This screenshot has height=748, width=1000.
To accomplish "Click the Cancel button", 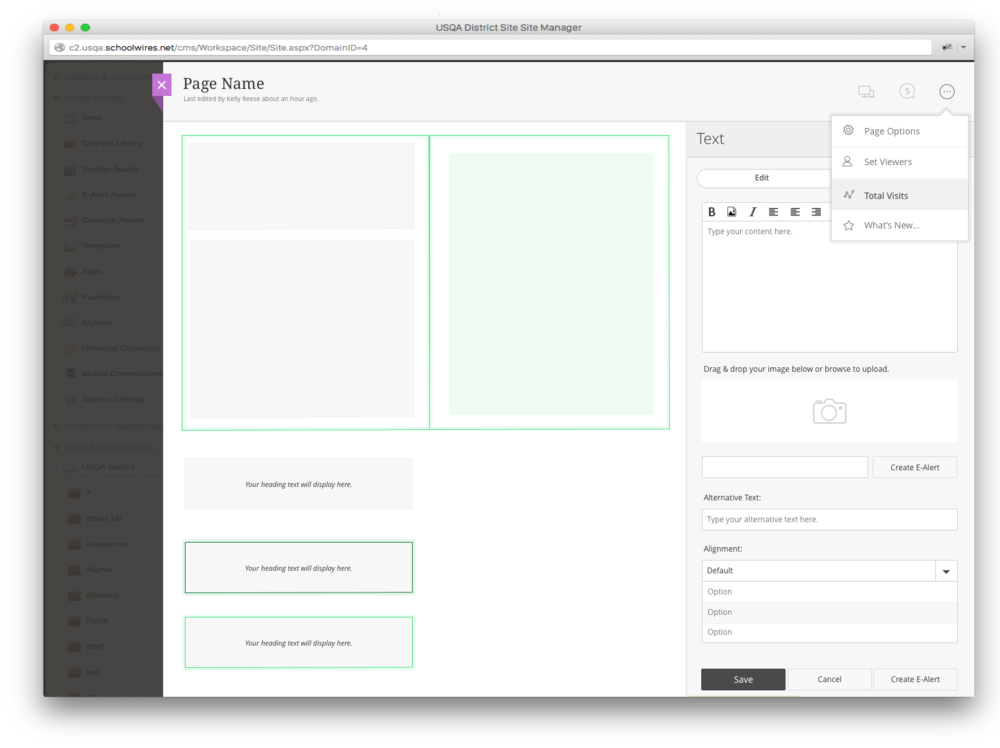I will pyautogui.click(x=829, y=680).
